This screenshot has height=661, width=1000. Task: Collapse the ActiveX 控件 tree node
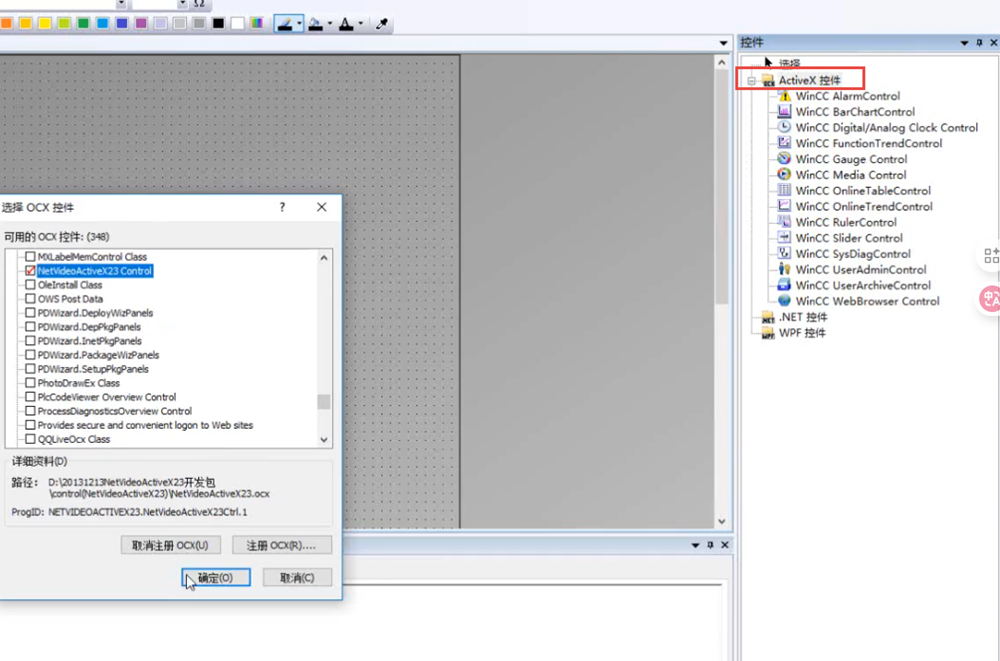[x=752, y=80]
